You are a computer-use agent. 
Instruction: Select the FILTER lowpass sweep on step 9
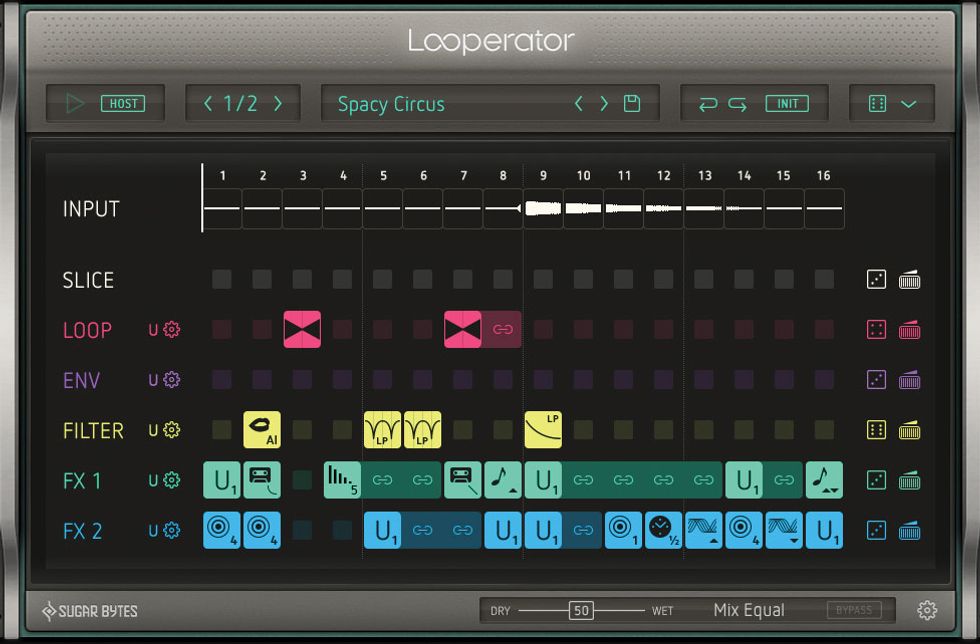pyautogui.click(x=543, y=430)
